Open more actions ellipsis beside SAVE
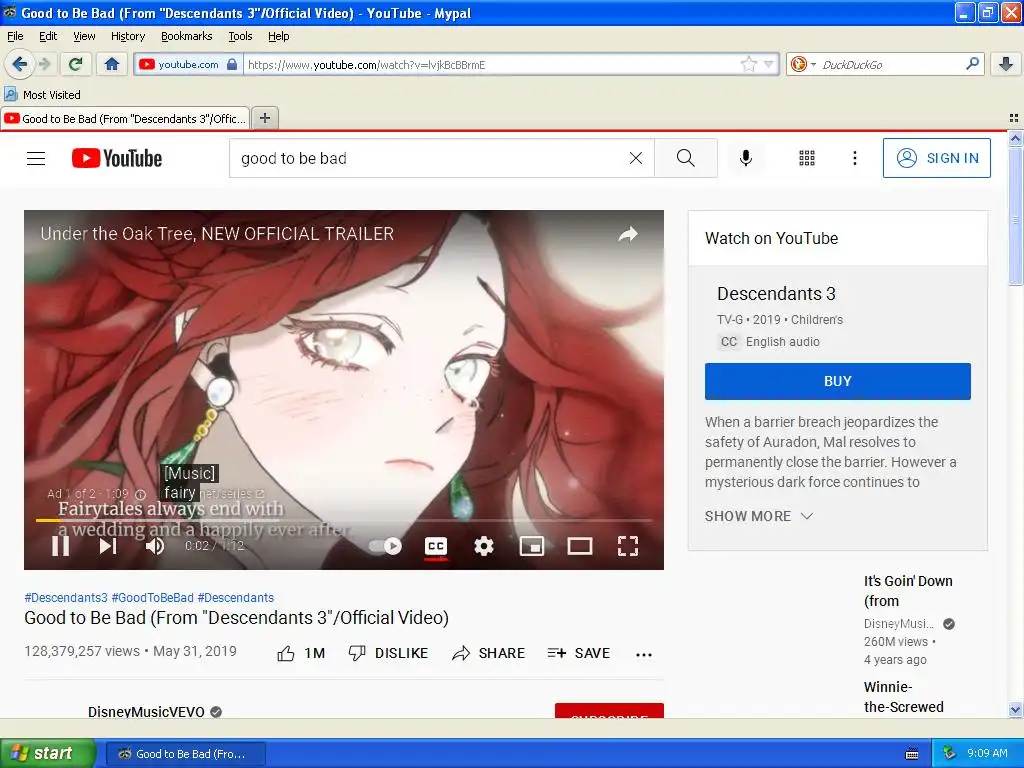This screenshot has height=768, width=1024. (x=644, y=654)
